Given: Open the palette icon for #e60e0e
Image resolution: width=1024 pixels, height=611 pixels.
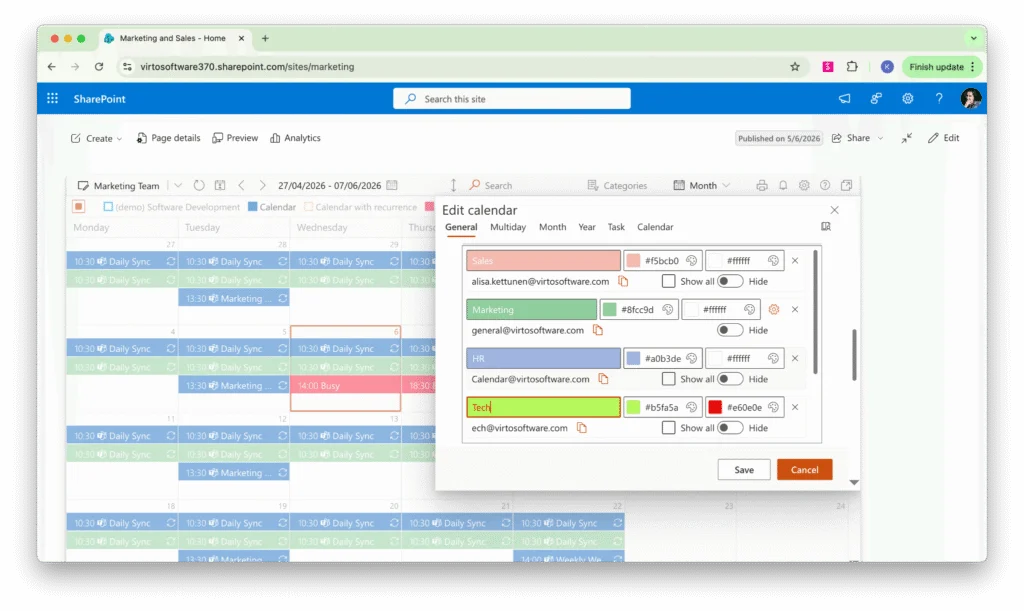Looking at the screenshot, I should click(773, 407).
